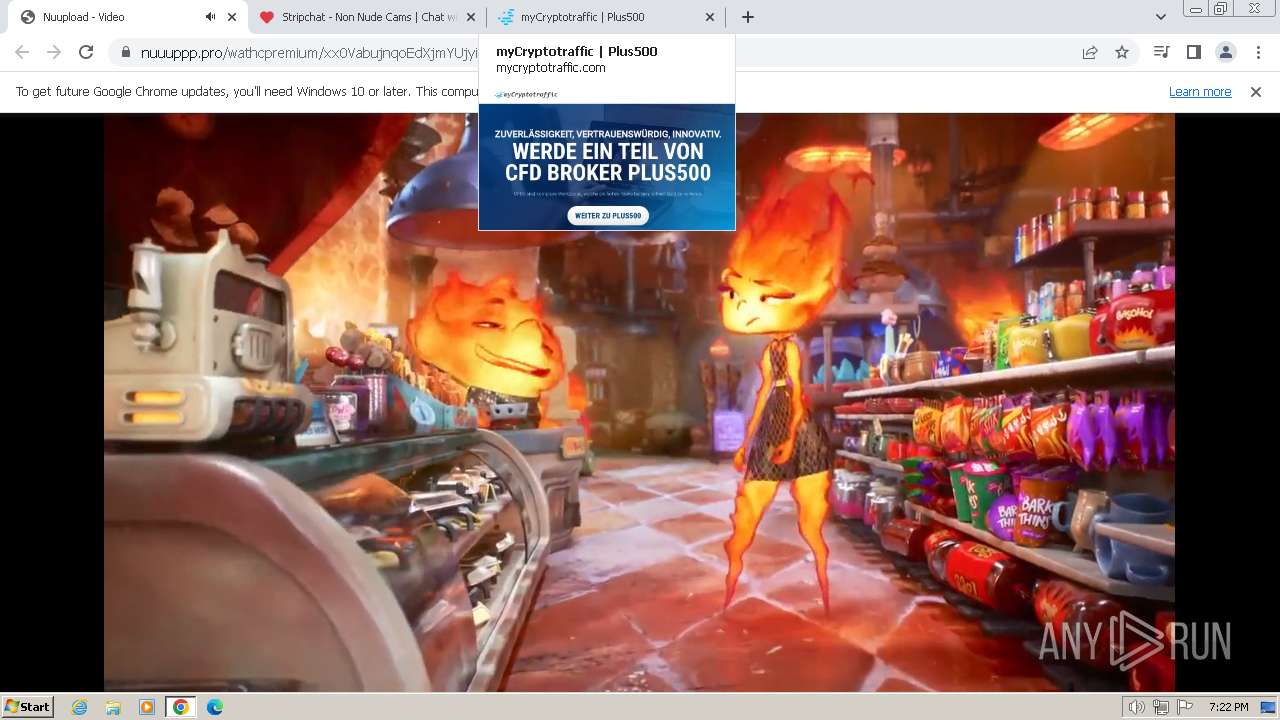
Task: Switch to the Stripchat tab
Action: pyautogui.click(x=367, y=17)
